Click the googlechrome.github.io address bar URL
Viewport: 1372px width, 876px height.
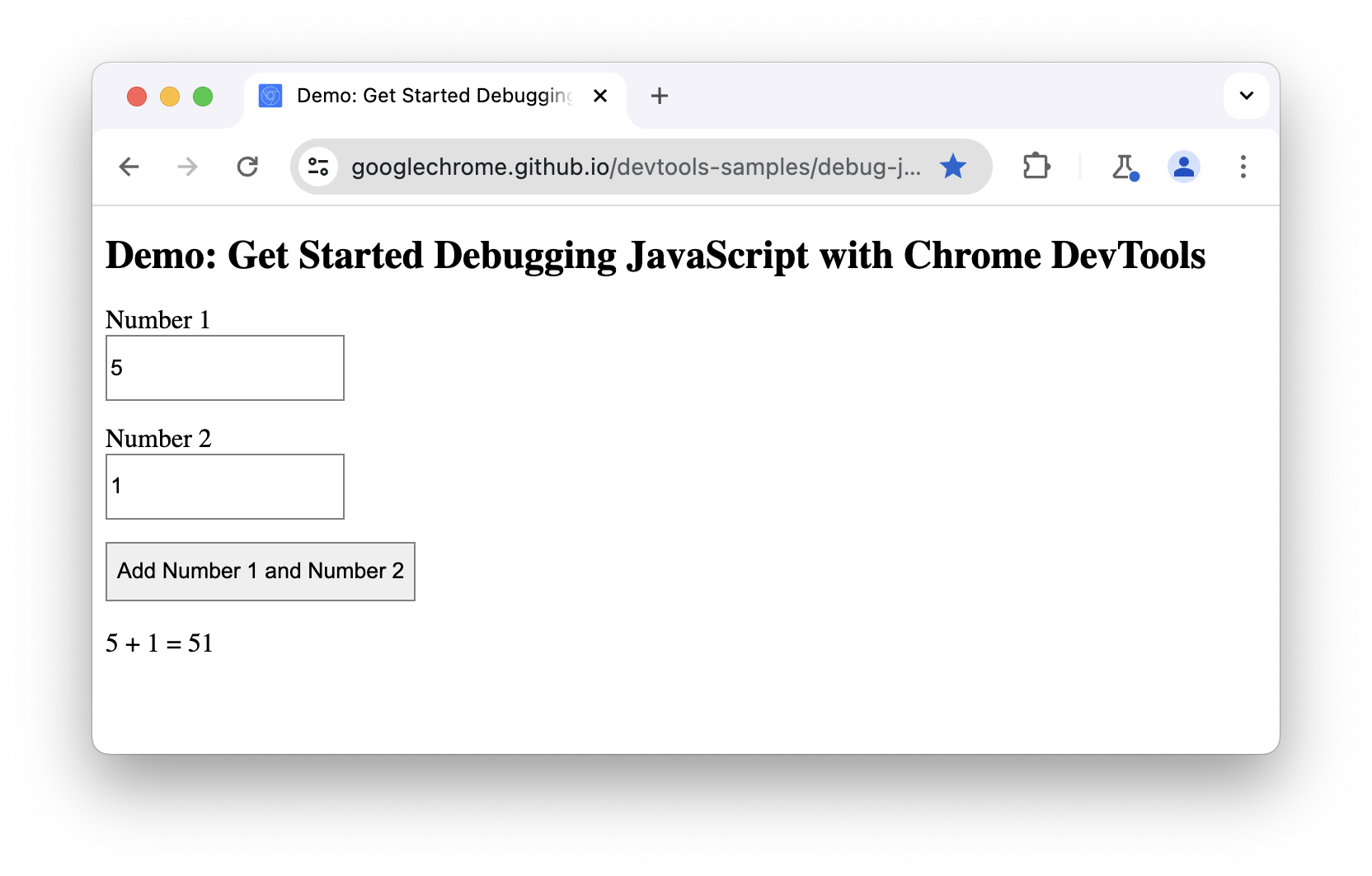tap(635, 167)
